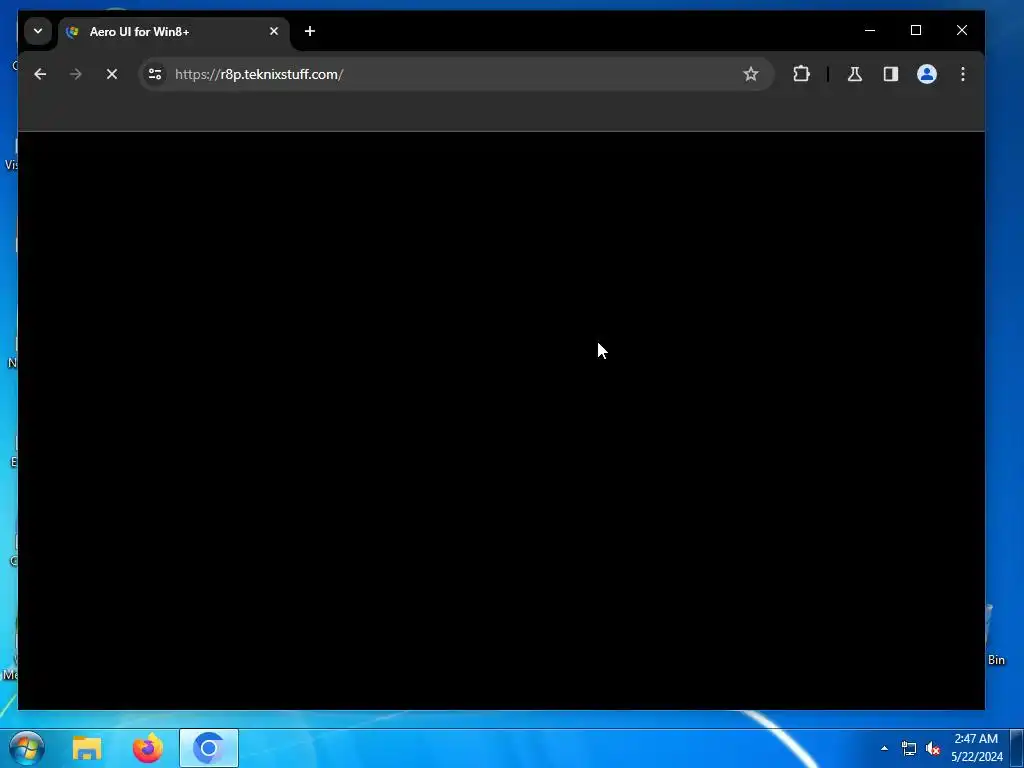The image size is (1024, 768).
Task: Open the Windows Start menu
Action: 26,748
